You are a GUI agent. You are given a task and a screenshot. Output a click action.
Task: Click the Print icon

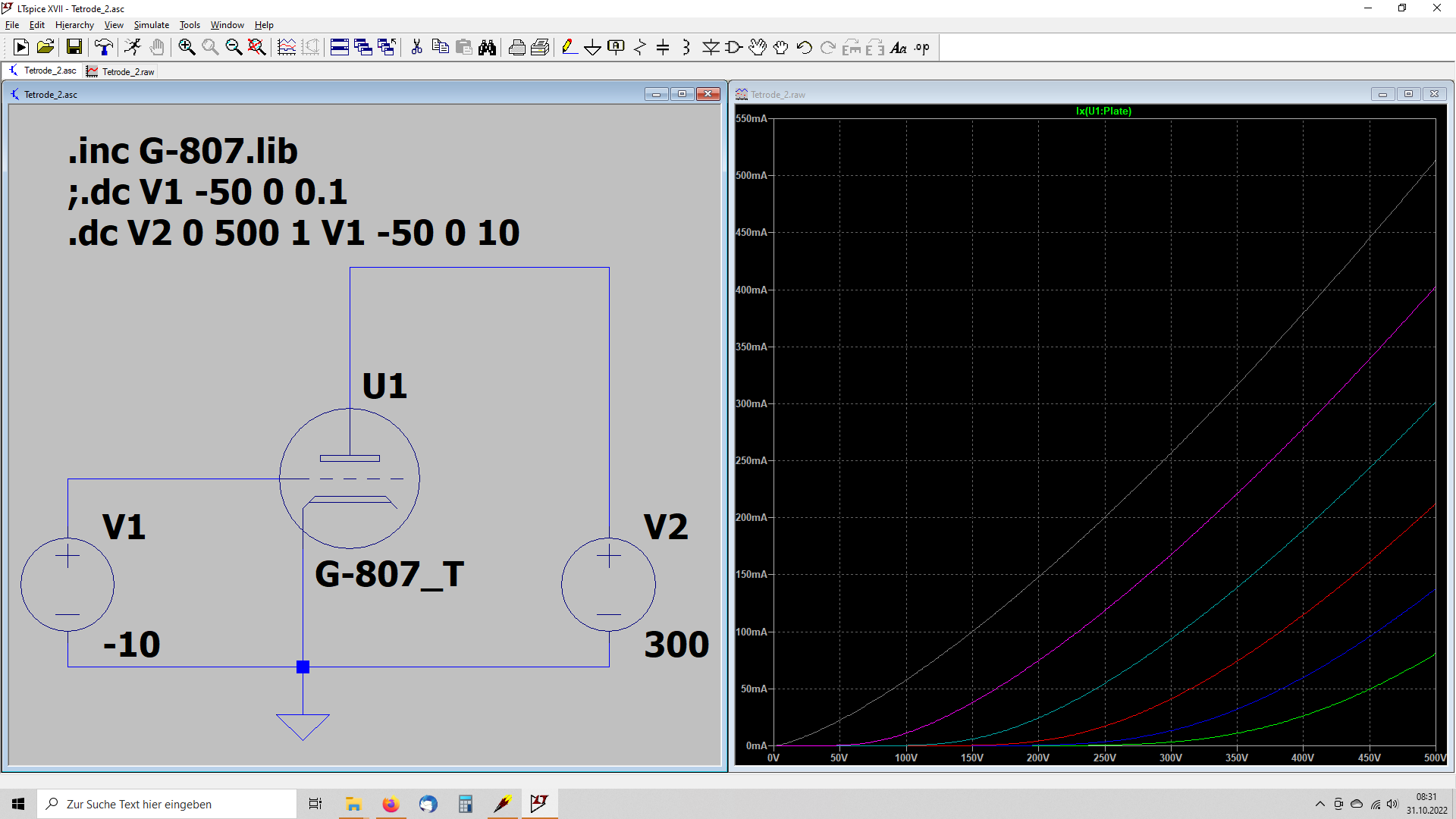point(516,48)
